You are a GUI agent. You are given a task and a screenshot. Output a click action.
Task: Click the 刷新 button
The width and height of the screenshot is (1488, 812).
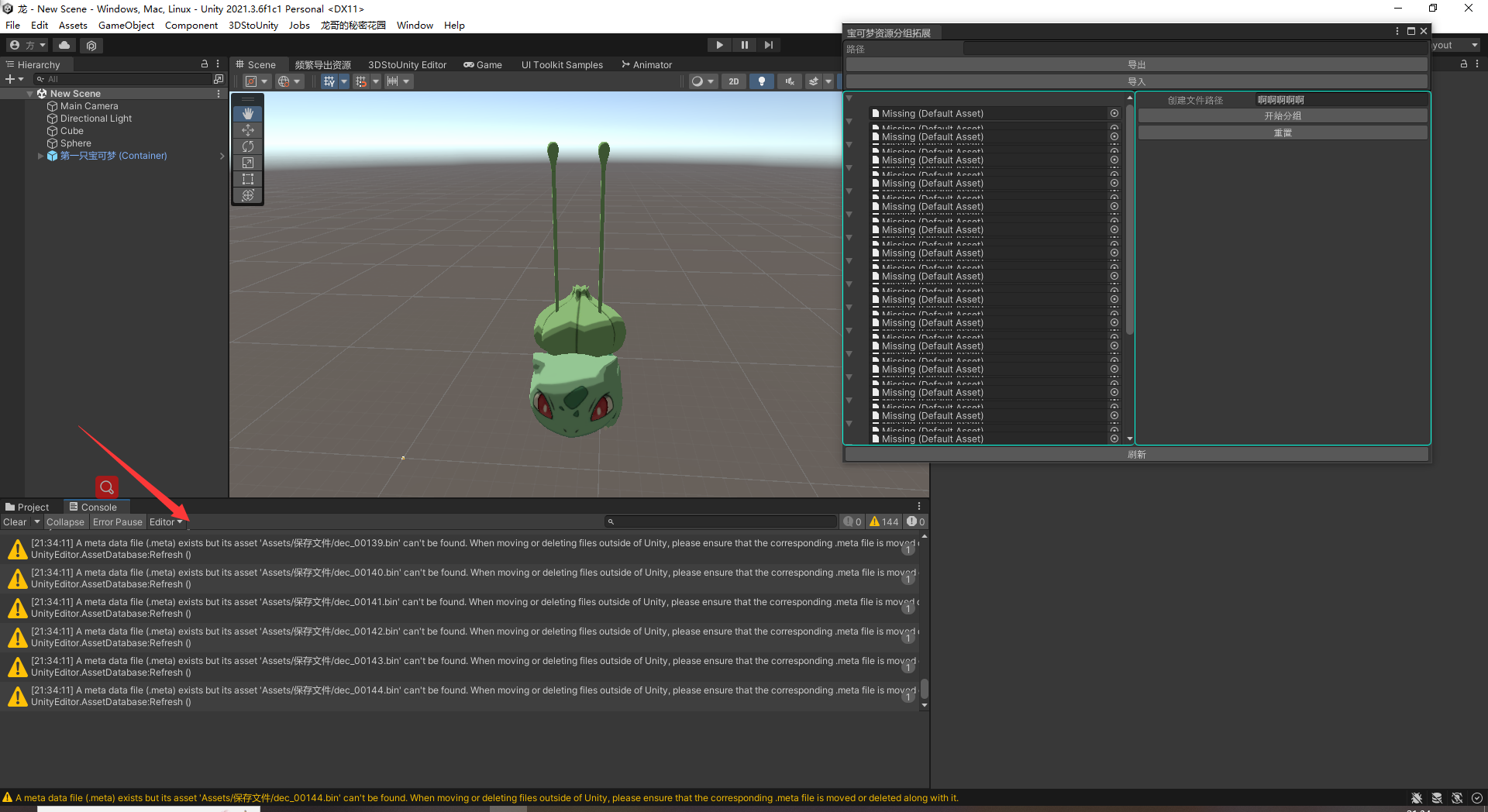[x=1136, y=455]
